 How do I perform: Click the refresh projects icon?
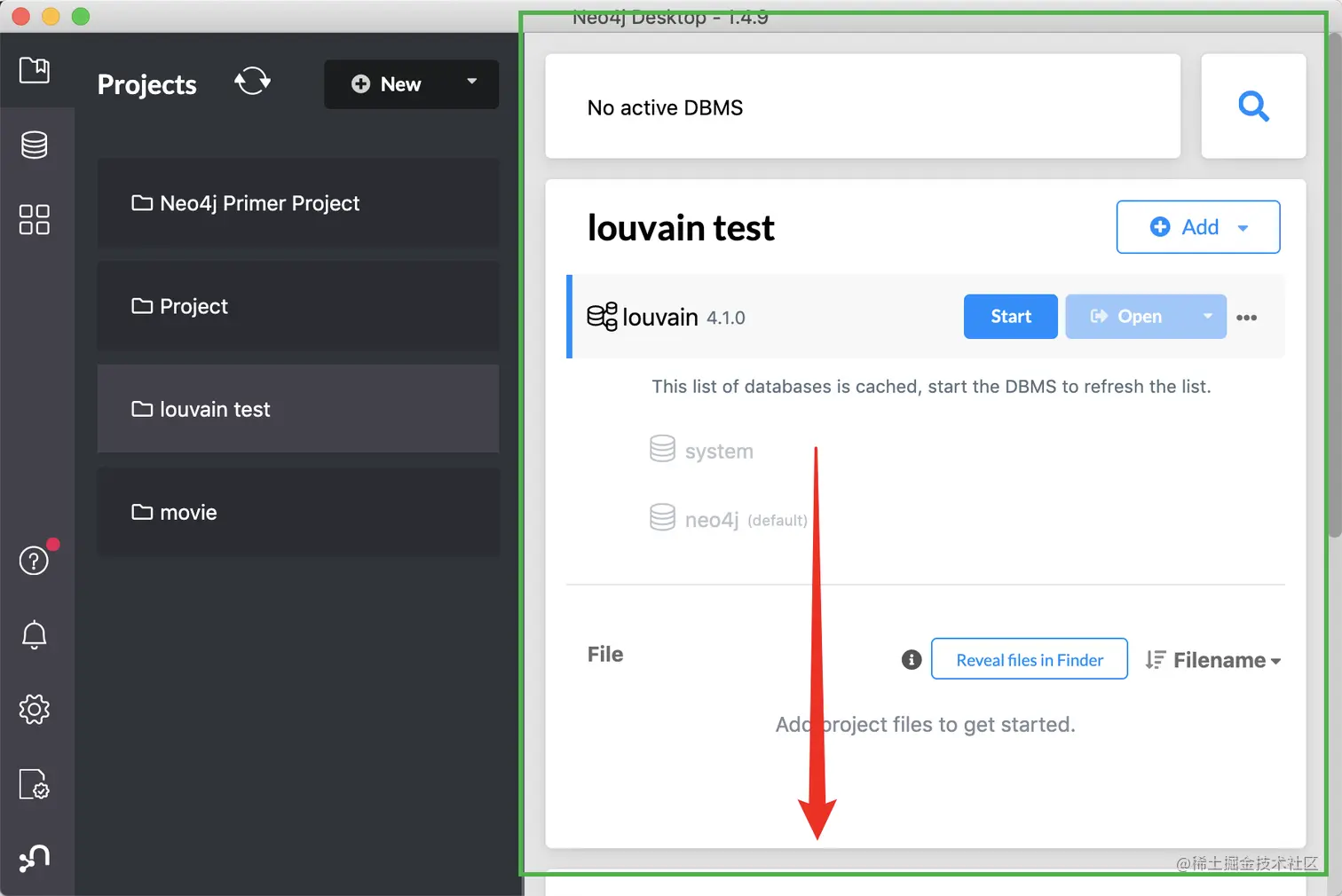point(252,82)
